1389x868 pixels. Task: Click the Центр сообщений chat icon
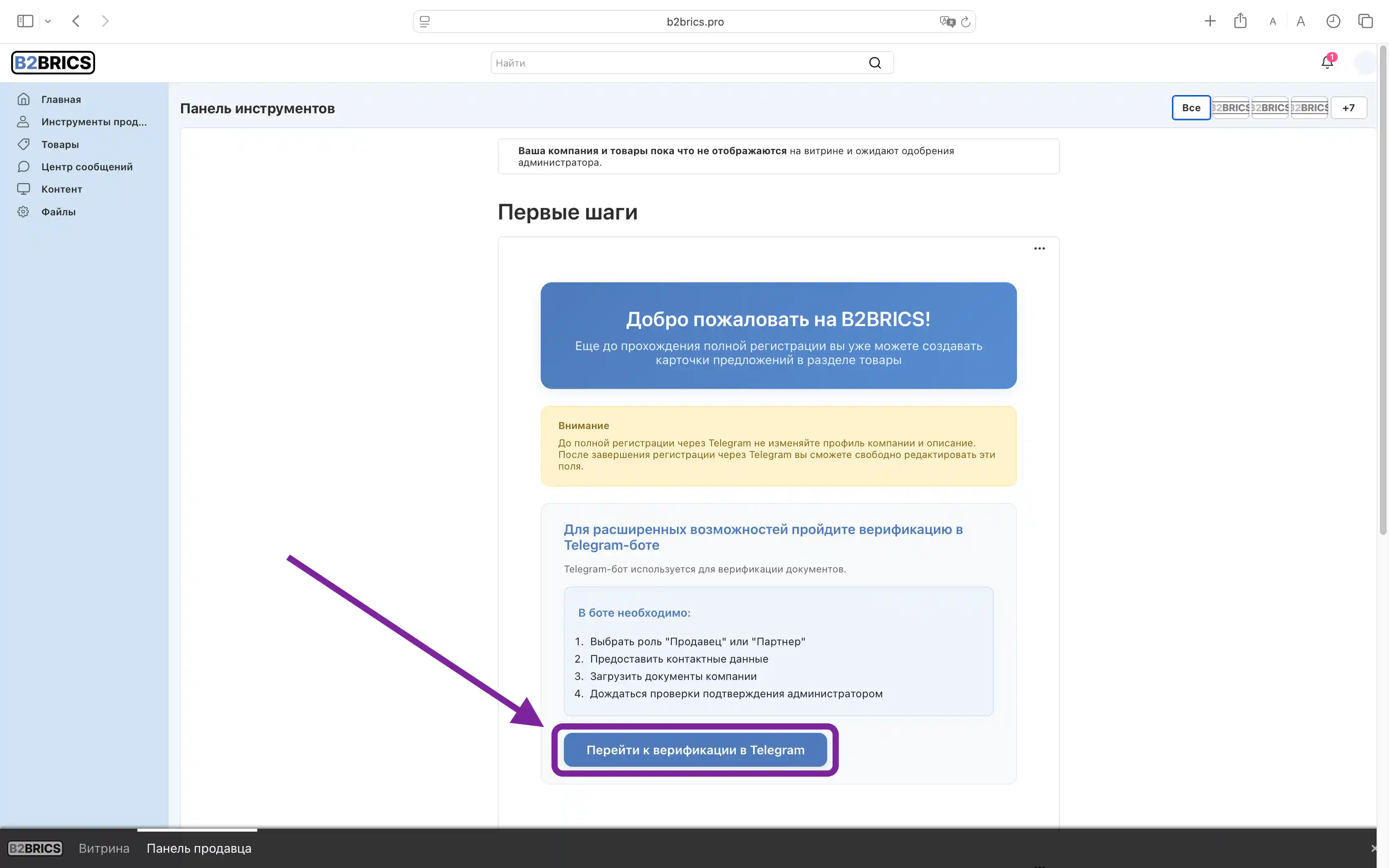24,167
